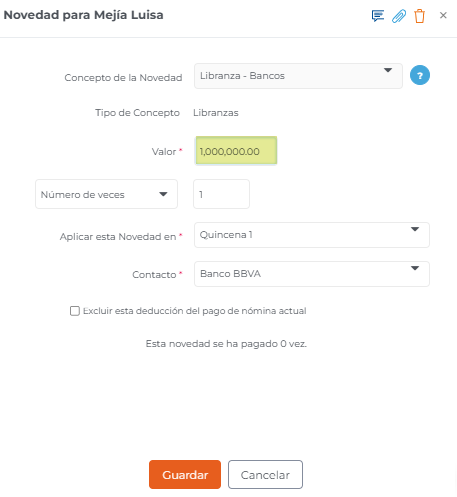Screen dimensions: 457x497
Task: Close the Novedad dialog with the X
Action: point(443,15)
